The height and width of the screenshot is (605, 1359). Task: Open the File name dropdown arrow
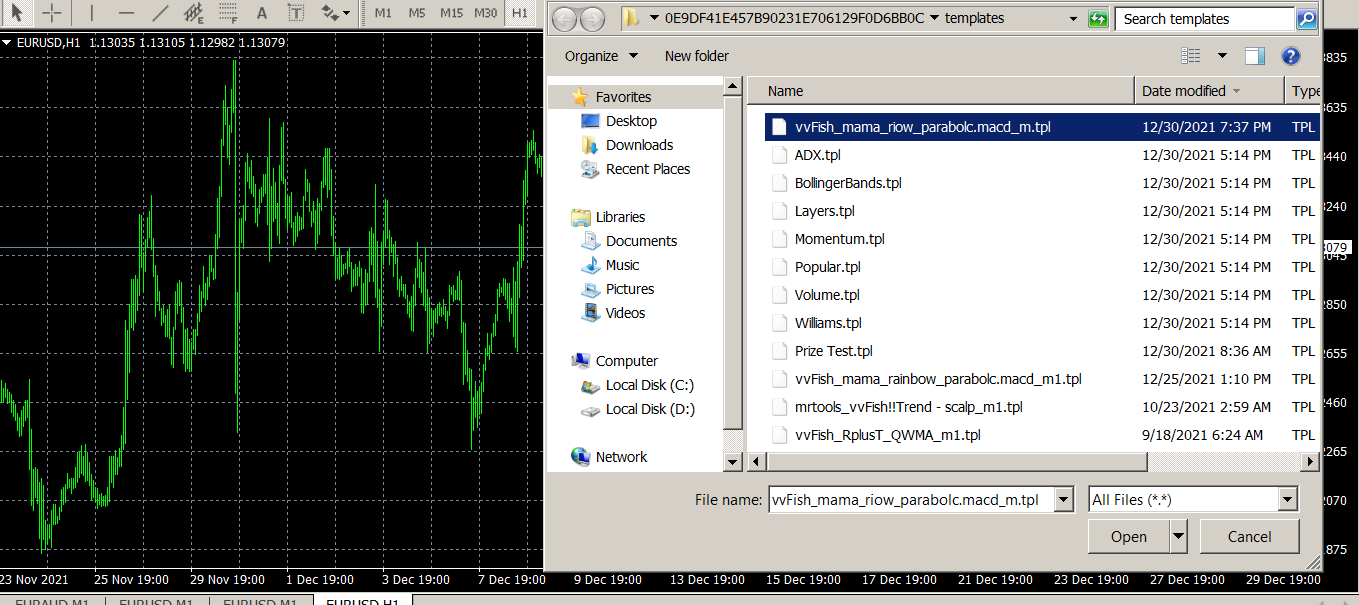pos(1065,500)
